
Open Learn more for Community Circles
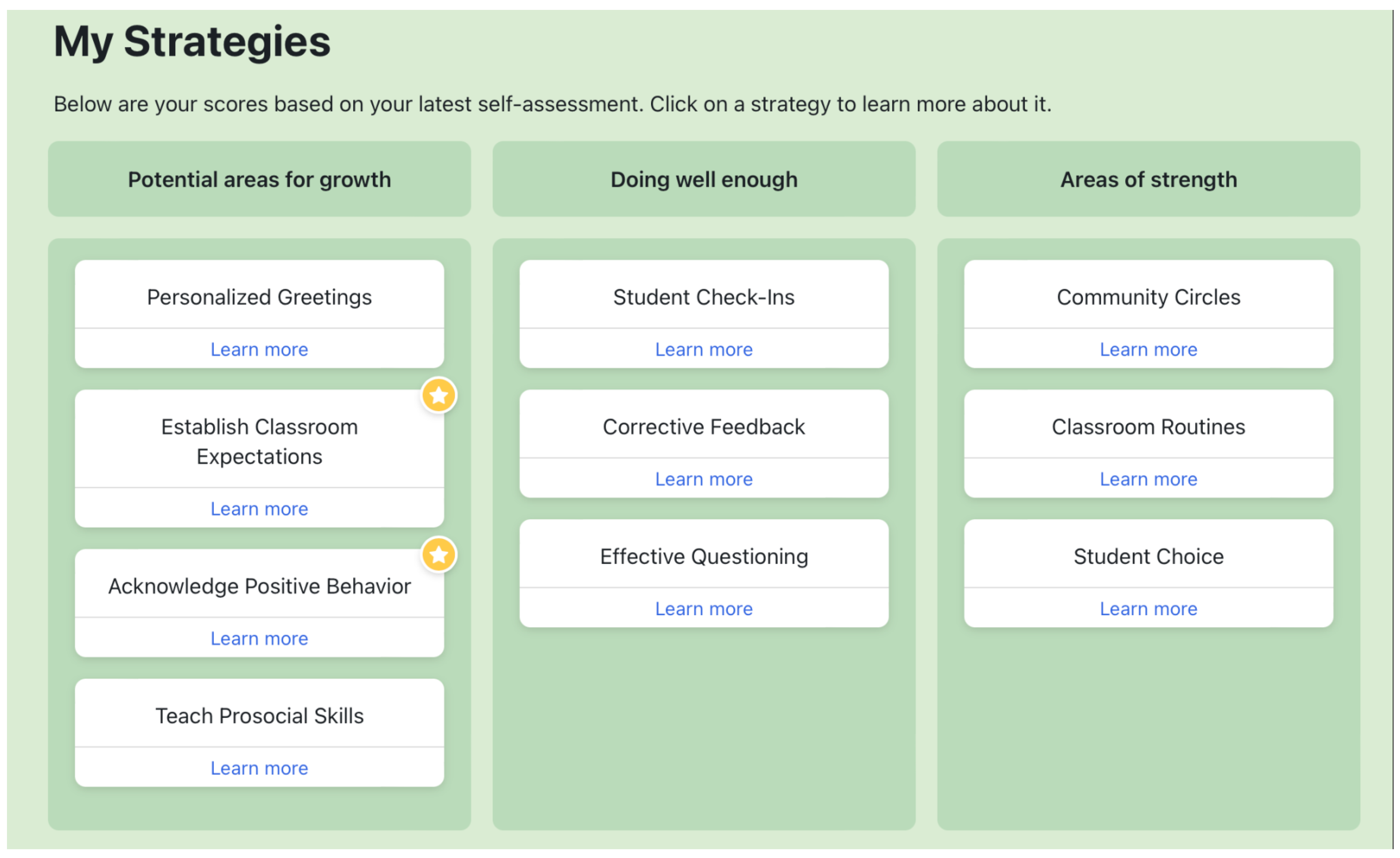click(x=1148, y=349)
